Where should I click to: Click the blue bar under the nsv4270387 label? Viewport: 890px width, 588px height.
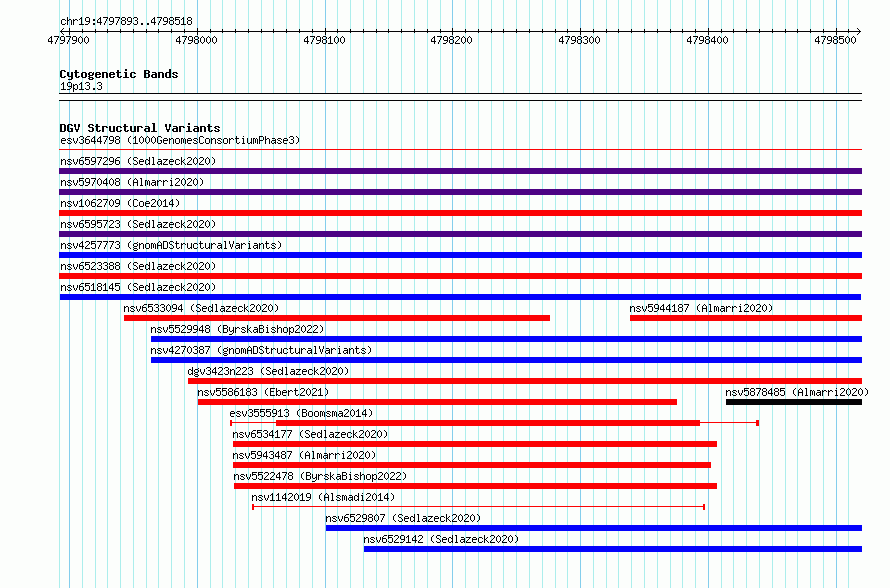tap(506, 360)
